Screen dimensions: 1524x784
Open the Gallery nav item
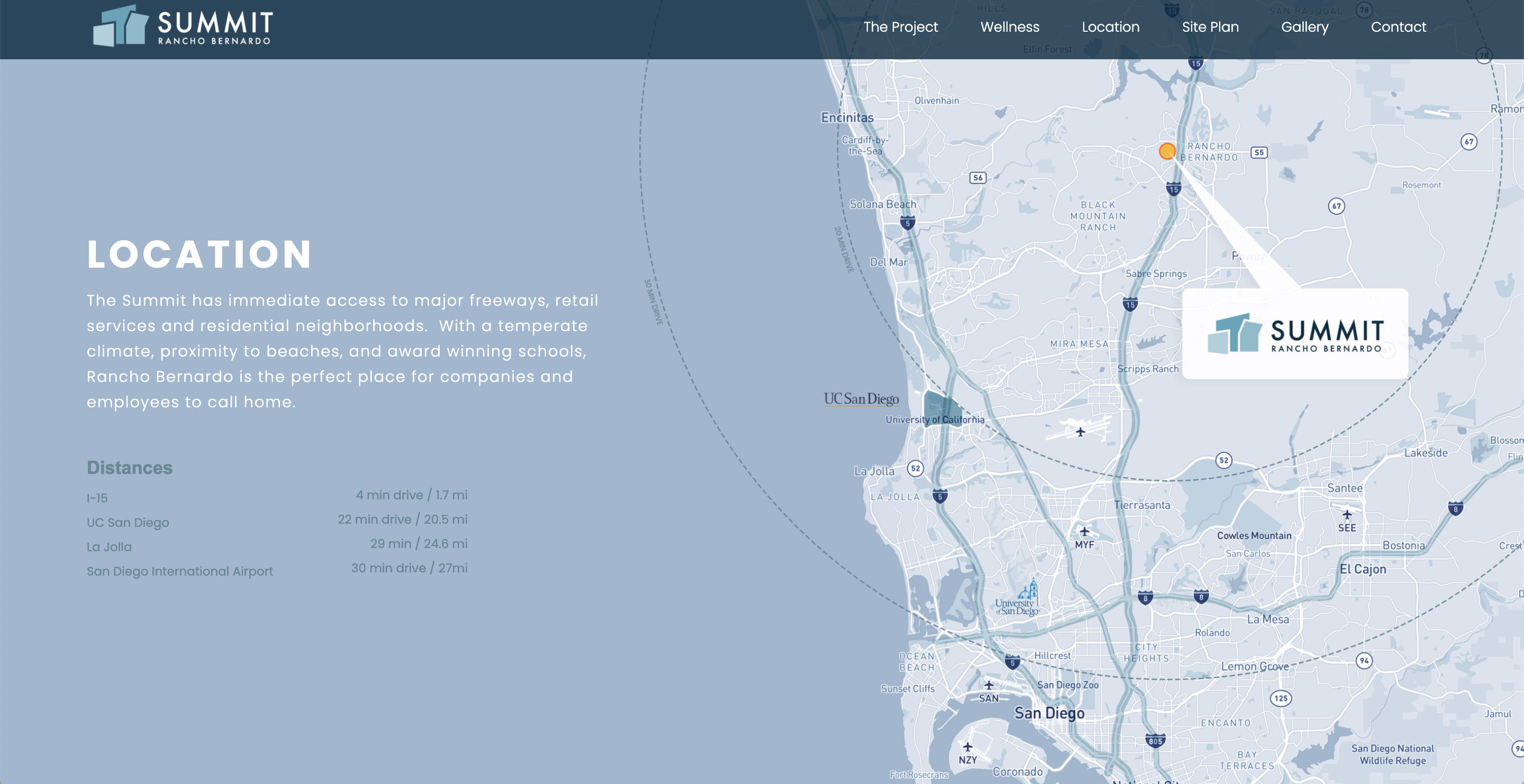pos(1304,27)
